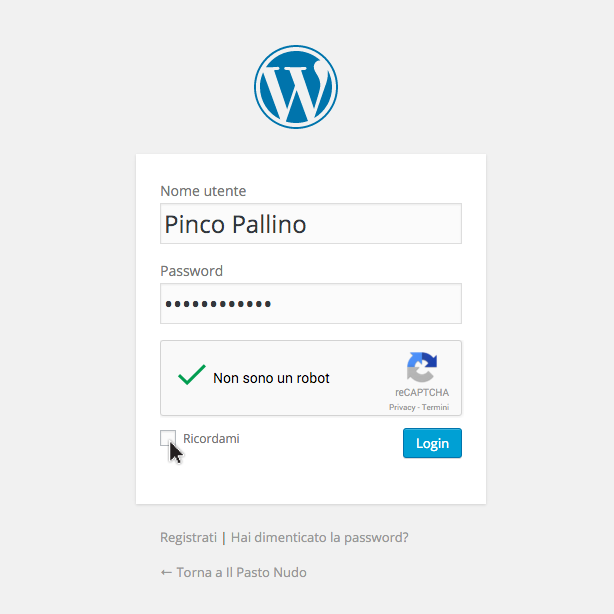
Task: Click the Password label above field
Action: 191,271
